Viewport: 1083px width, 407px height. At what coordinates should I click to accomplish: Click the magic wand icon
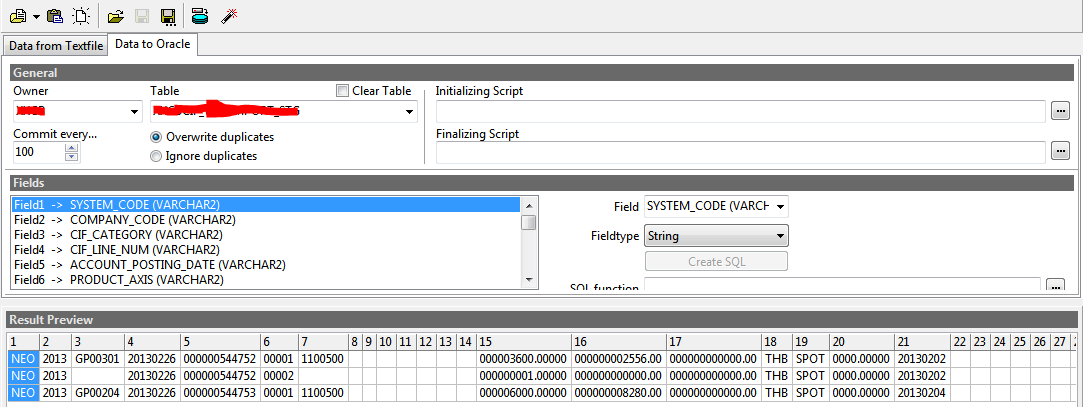tap(228, 16)
